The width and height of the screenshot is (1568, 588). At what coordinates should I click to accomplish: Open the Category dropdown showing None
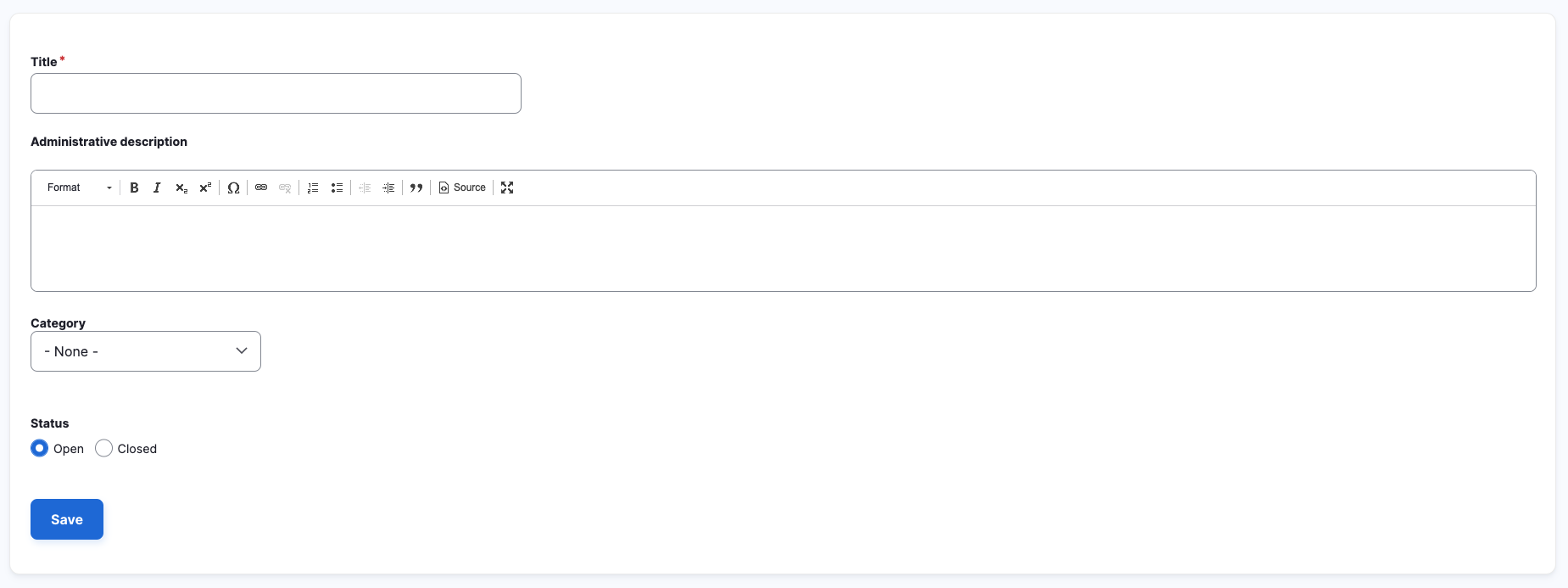click(x=145, y=350)
